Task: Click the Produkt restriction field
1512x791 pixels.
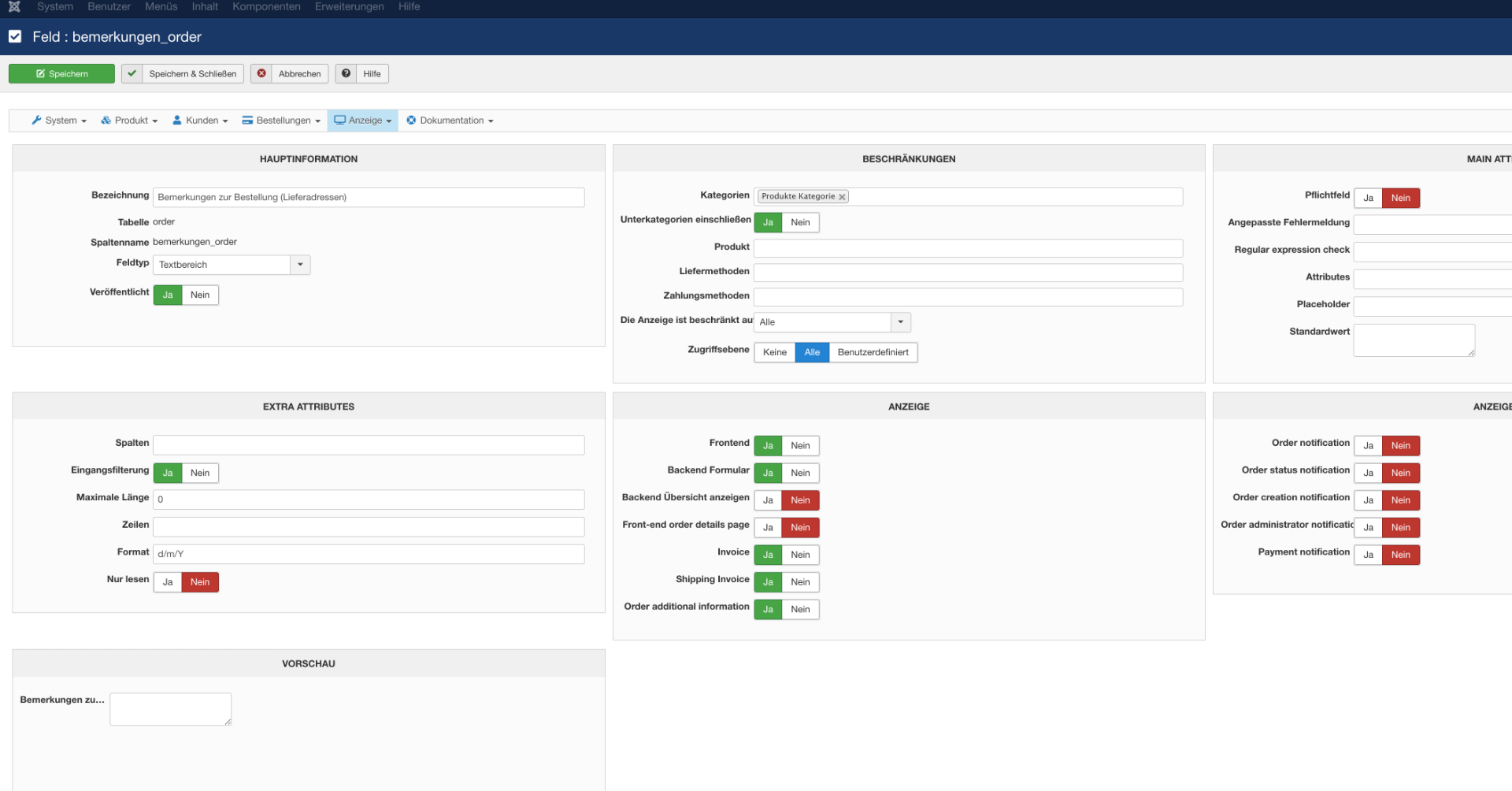Action: [x=969, y=248]
